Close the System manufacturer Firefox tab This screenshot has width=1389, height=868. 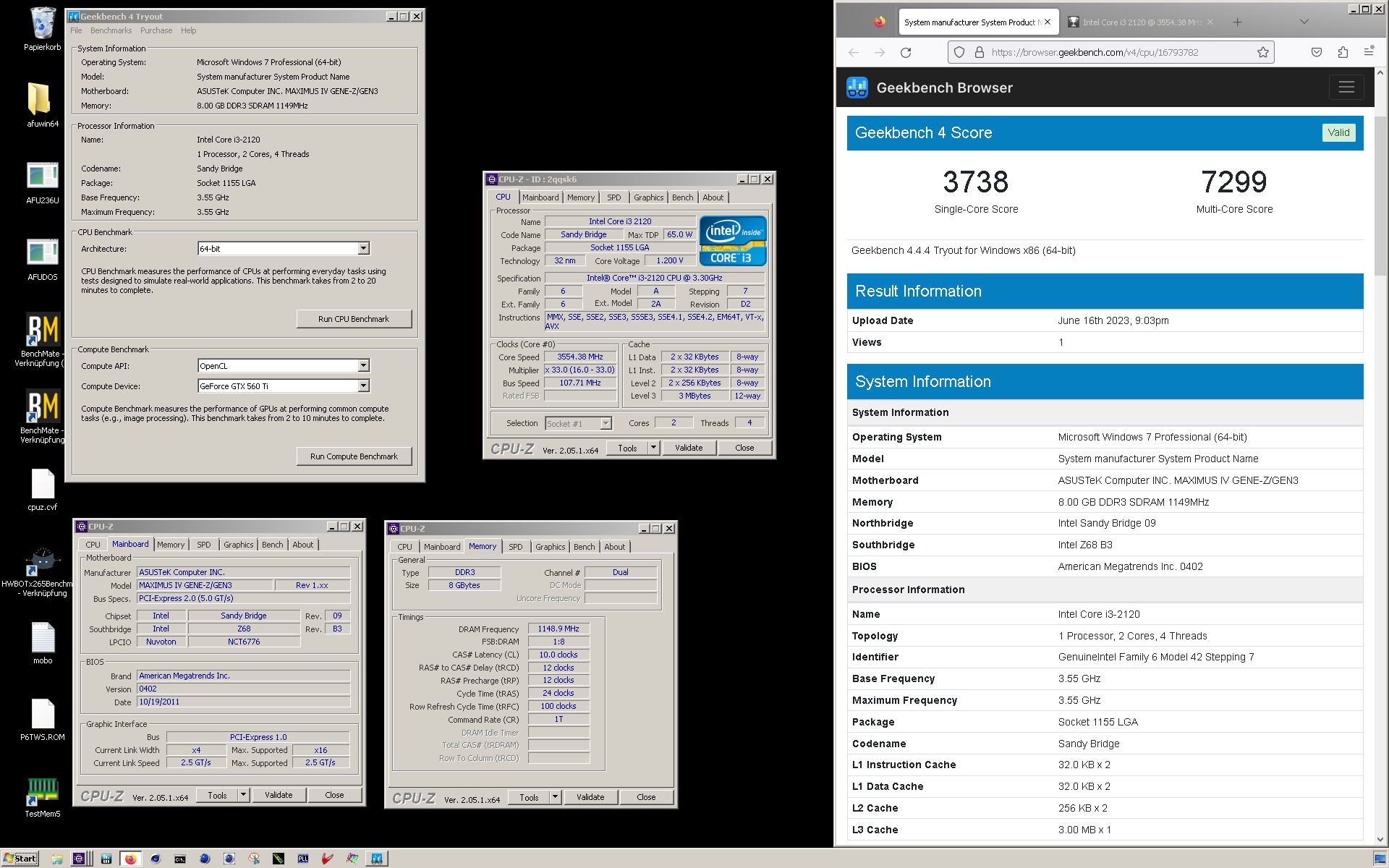tap(1048, 22)
